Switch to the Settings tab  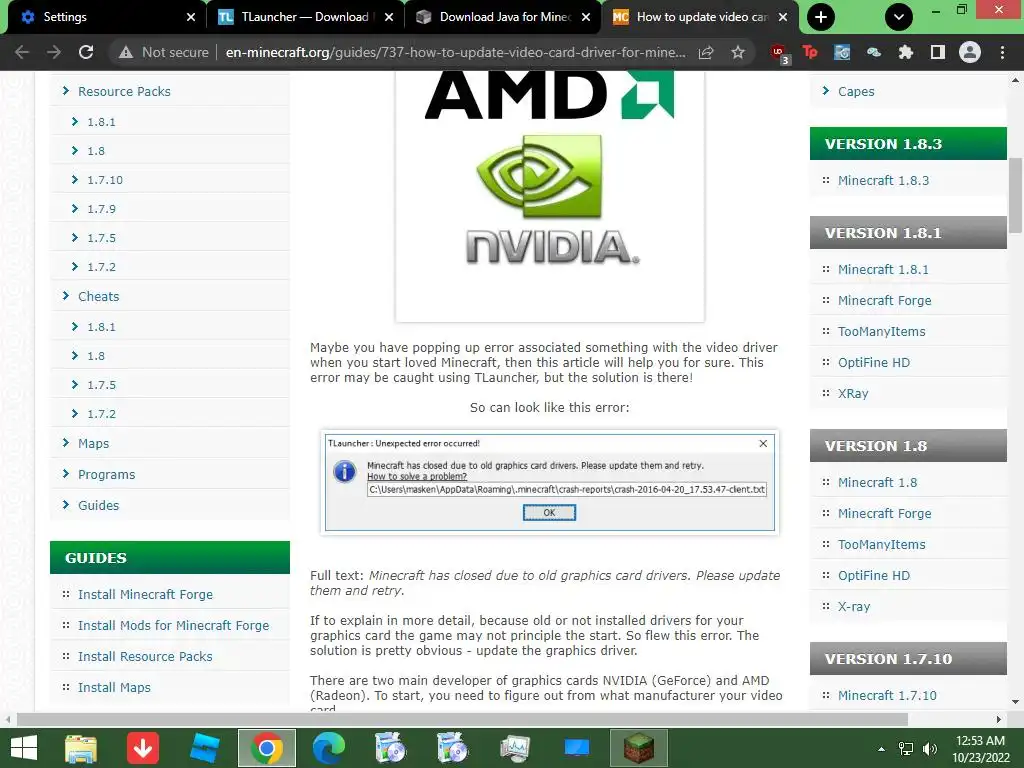pos(104,17)
